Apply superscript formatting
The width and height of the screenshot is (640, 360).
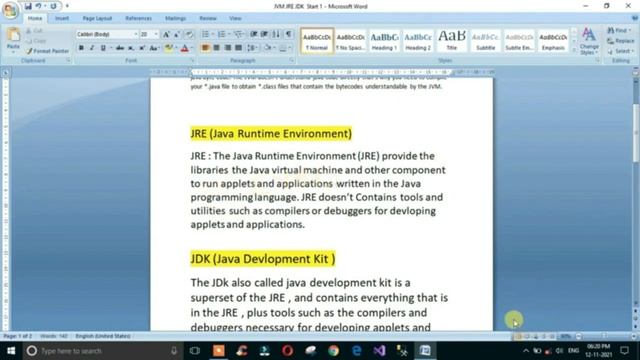click(142, 48)
